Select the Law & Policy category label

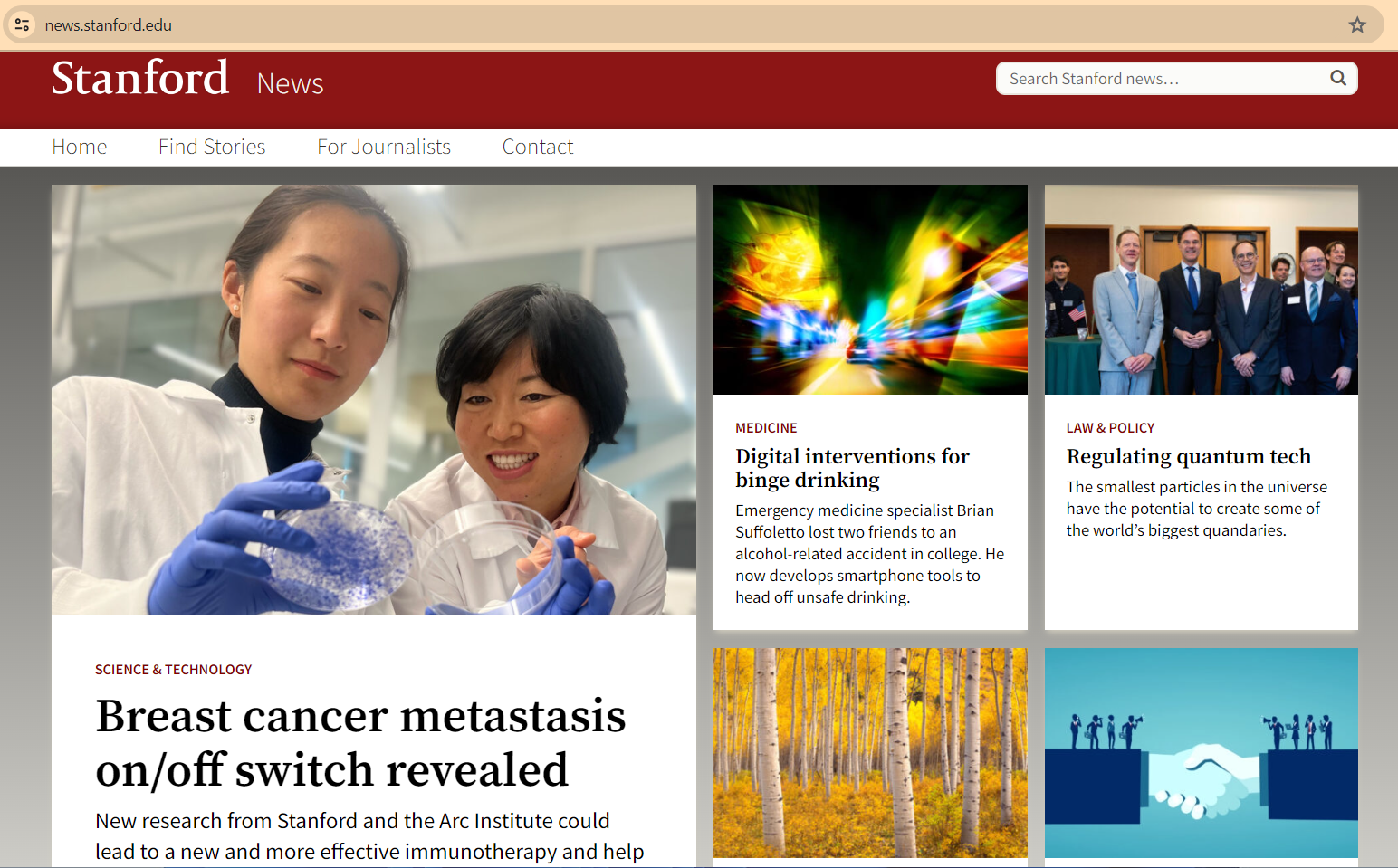(1110, 428)
